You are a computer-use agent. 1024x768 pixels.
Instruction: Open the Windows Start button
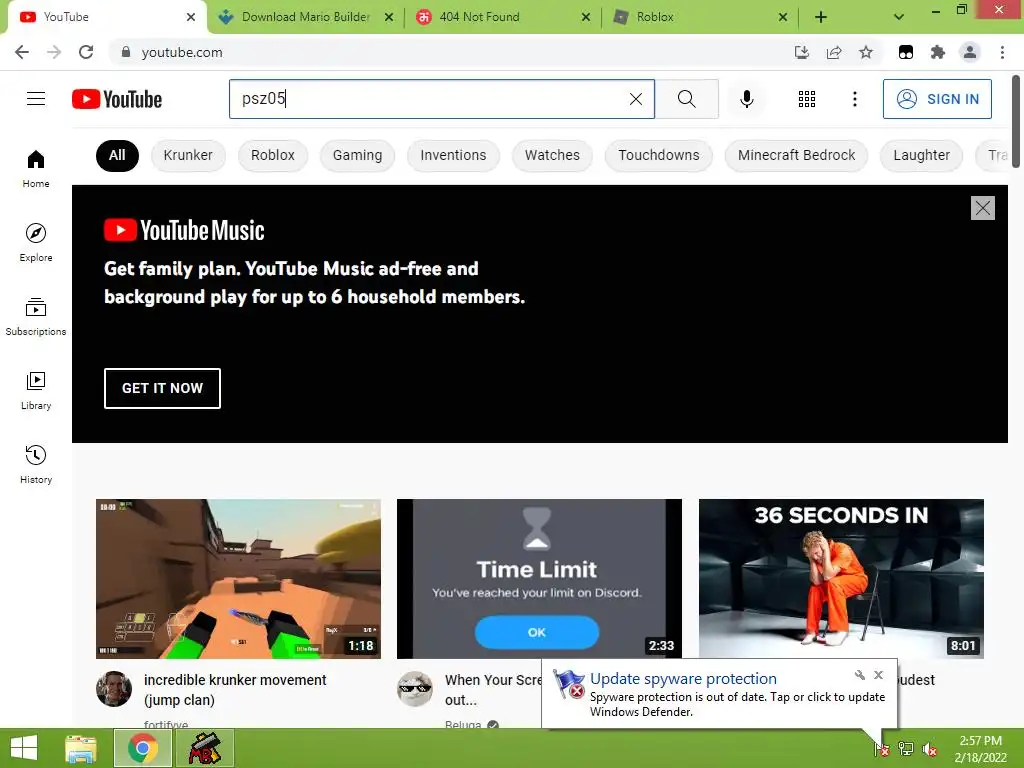click(x=24, y=748)
